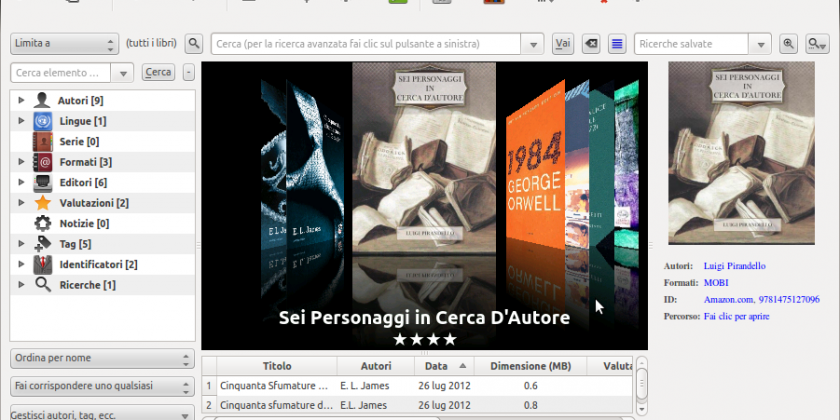Click the 'Vai' search button
Screen dimensions: 840x420
point(563,44)
